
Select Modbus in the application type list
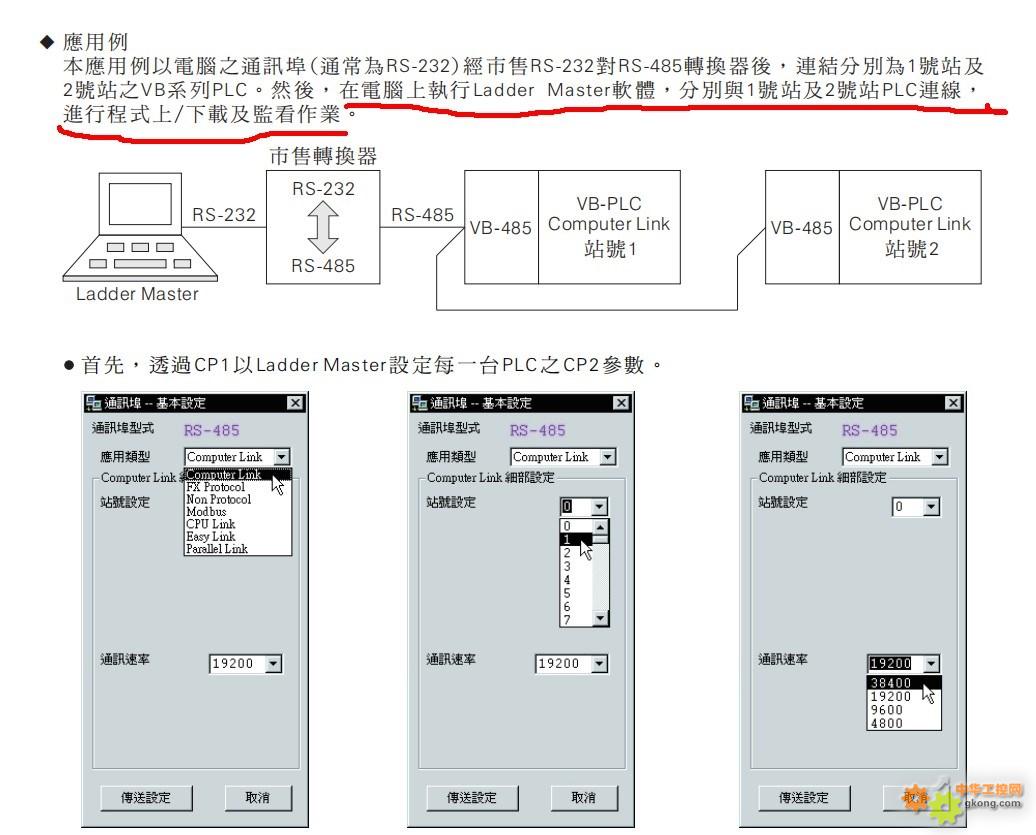tap(206, 511)
